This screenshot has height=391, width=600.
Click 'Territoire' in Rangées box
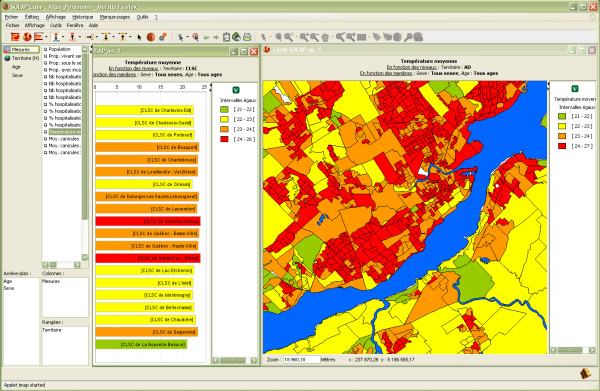tap(52, 330)
